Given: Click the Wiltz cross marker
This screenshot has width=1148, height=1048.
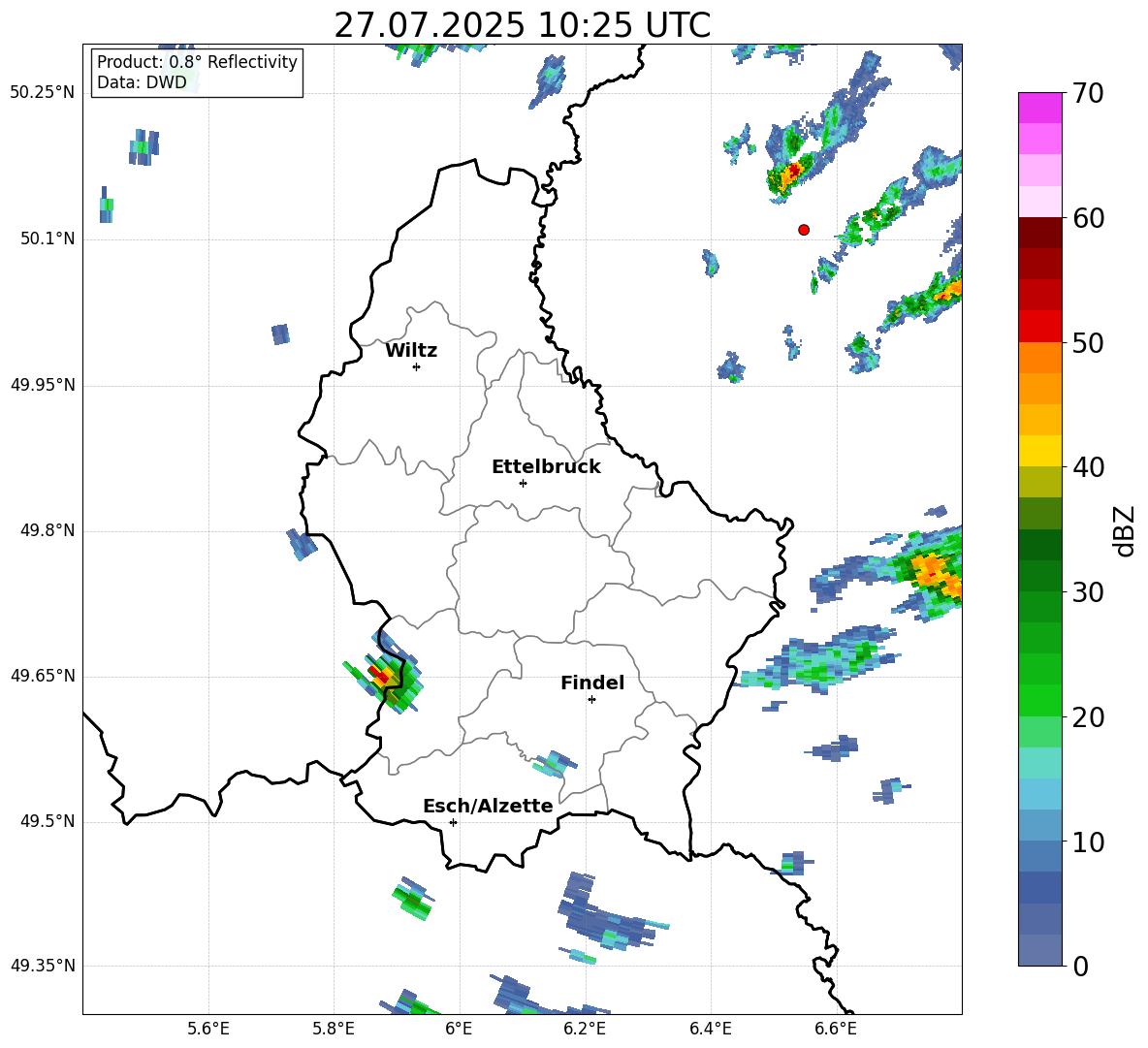Looking at the screenshot, I should (417, 366).
